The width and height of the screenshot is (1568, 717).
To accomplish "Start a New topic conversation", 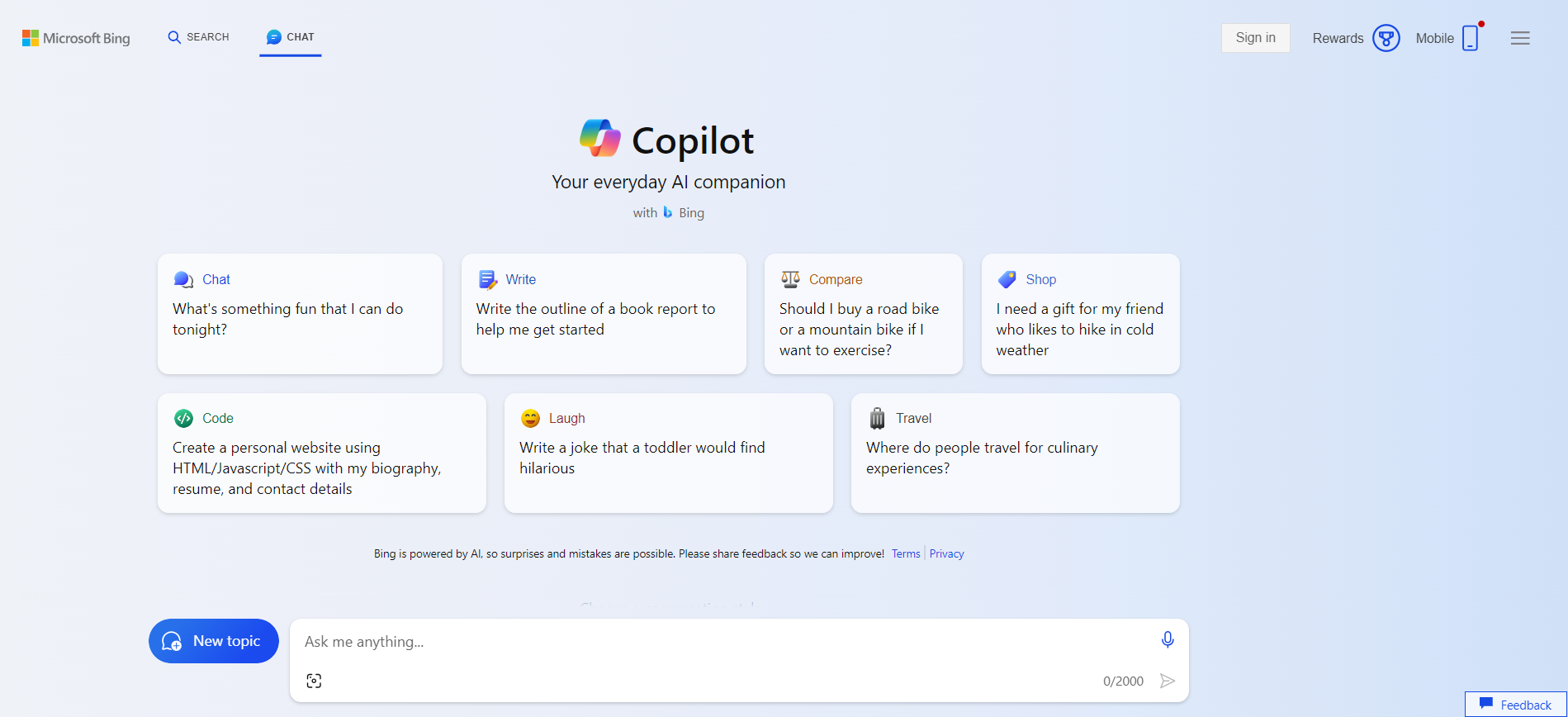I will pos(213,640).
